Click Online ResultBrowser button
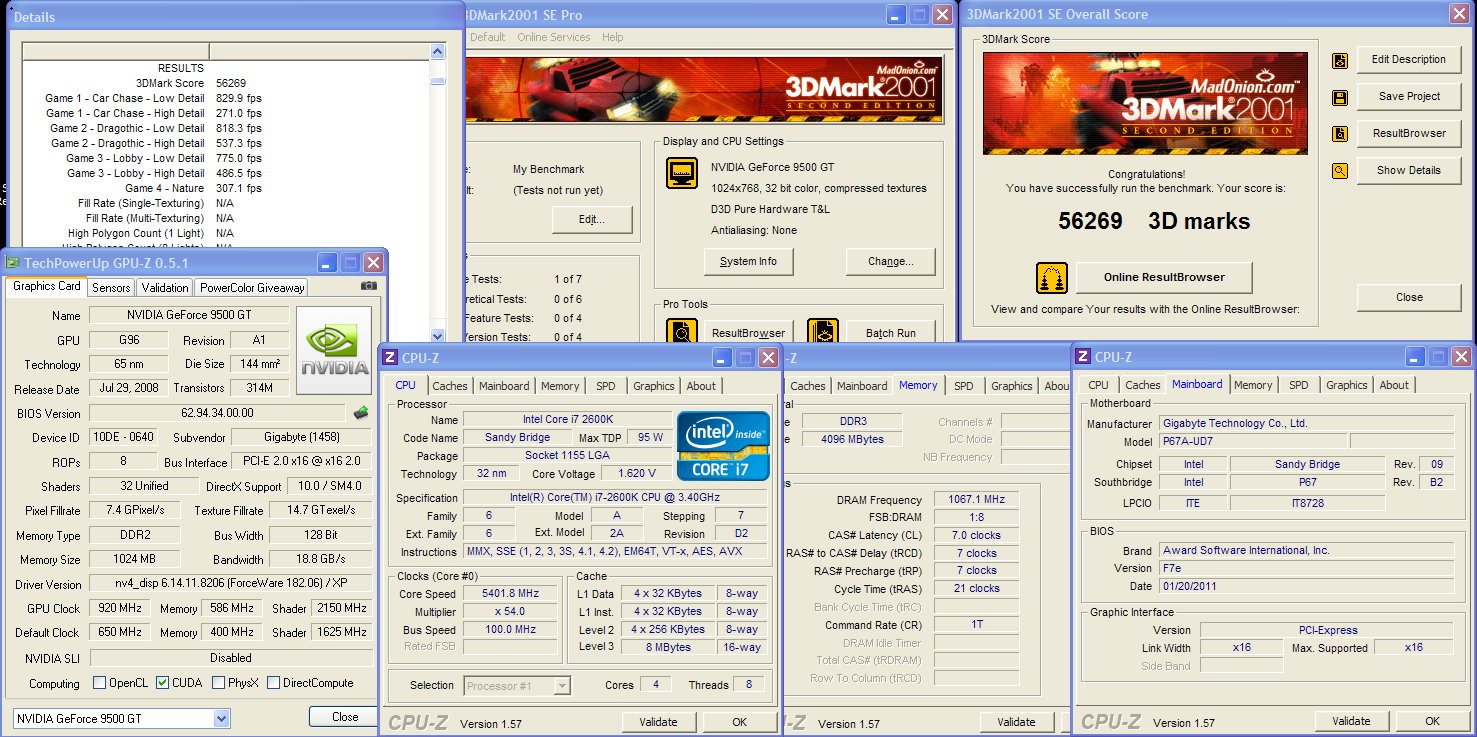The image size is (1477, 737). 1164,277
